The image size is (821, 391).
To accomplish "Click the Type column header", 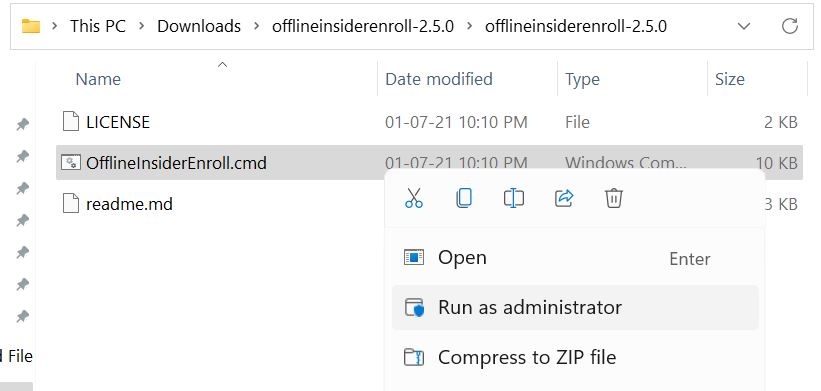I will (582, 80).
